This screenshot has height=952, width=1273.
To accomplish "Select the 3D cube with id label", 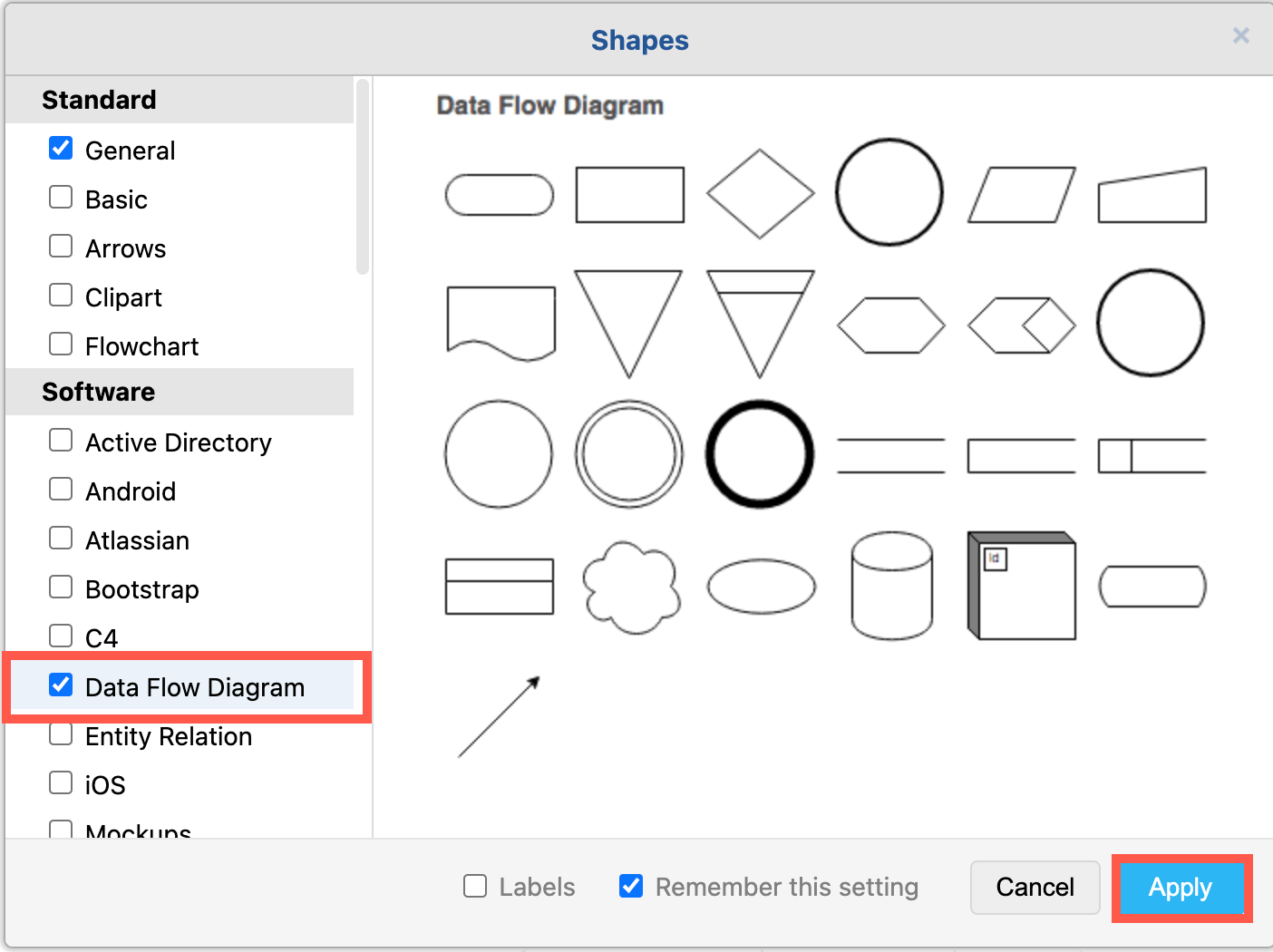I will [1020, 586].
